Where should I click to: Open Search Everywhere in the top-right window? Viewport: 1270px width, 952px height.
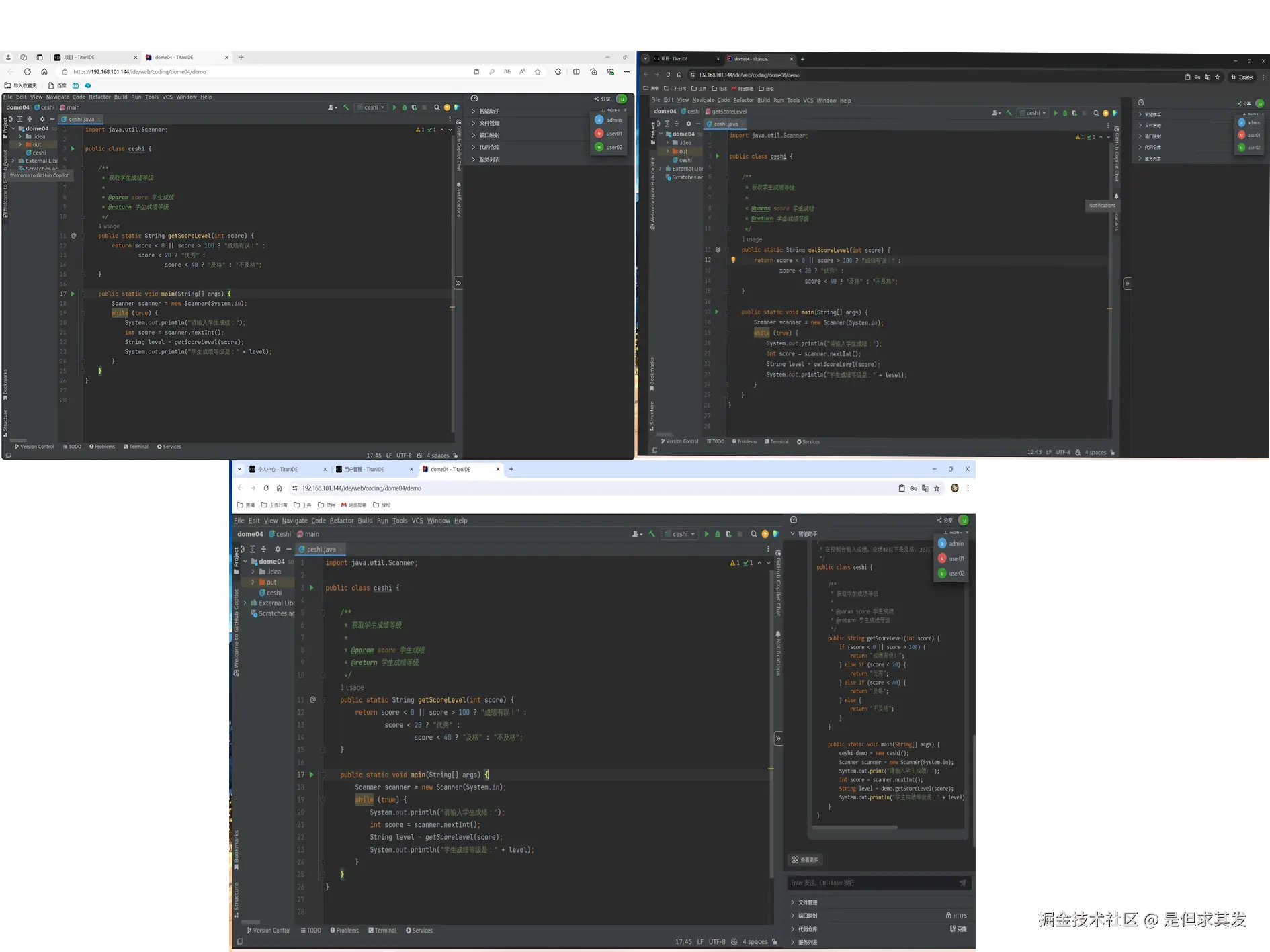click(x=1096, y=113)
